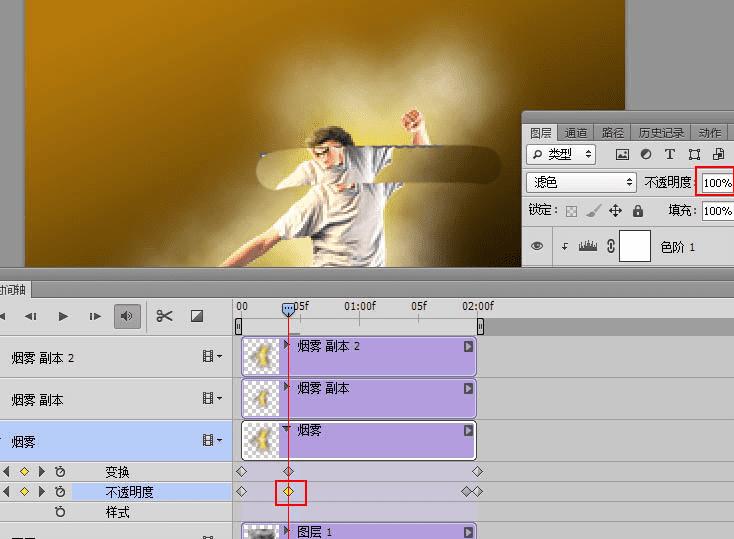The width and height of the screenshot is (734, 539).
Task: Click the 不透明度 opacity value field
Action: click(x=717, y=183)
